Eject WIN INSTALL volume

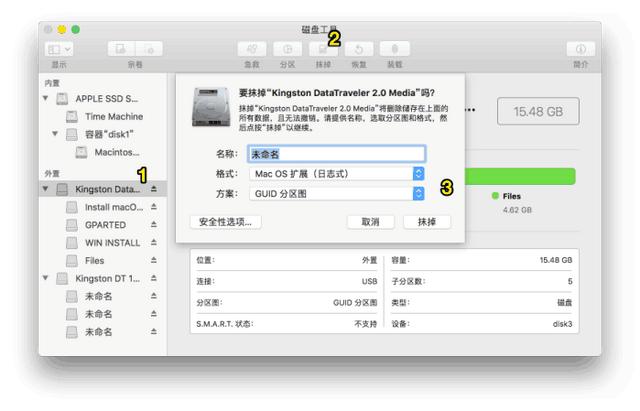click(x=154, y=242)
